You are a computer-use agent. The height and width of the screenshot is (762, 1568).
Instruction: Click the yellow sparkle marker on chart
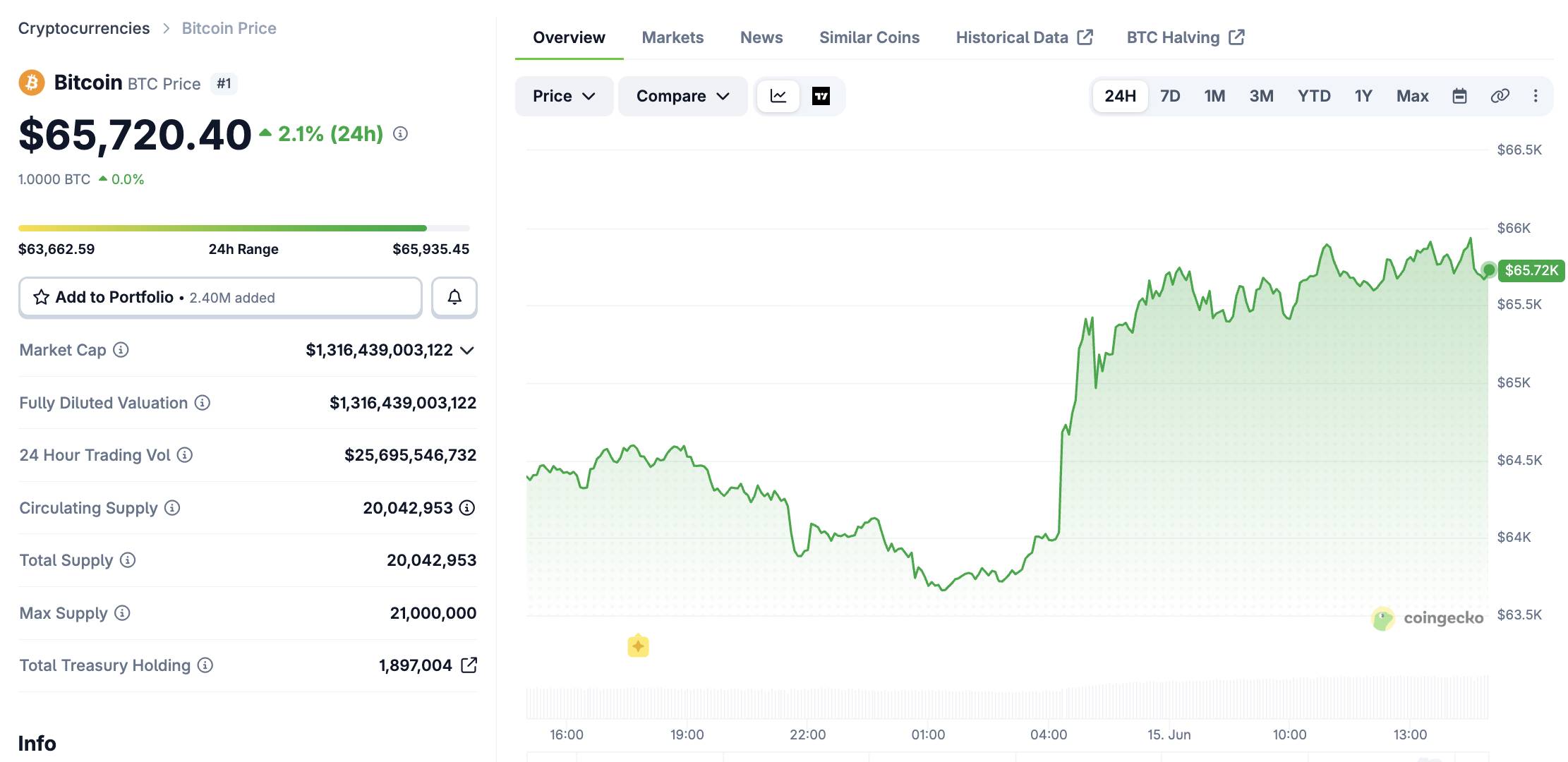point(638,646)
